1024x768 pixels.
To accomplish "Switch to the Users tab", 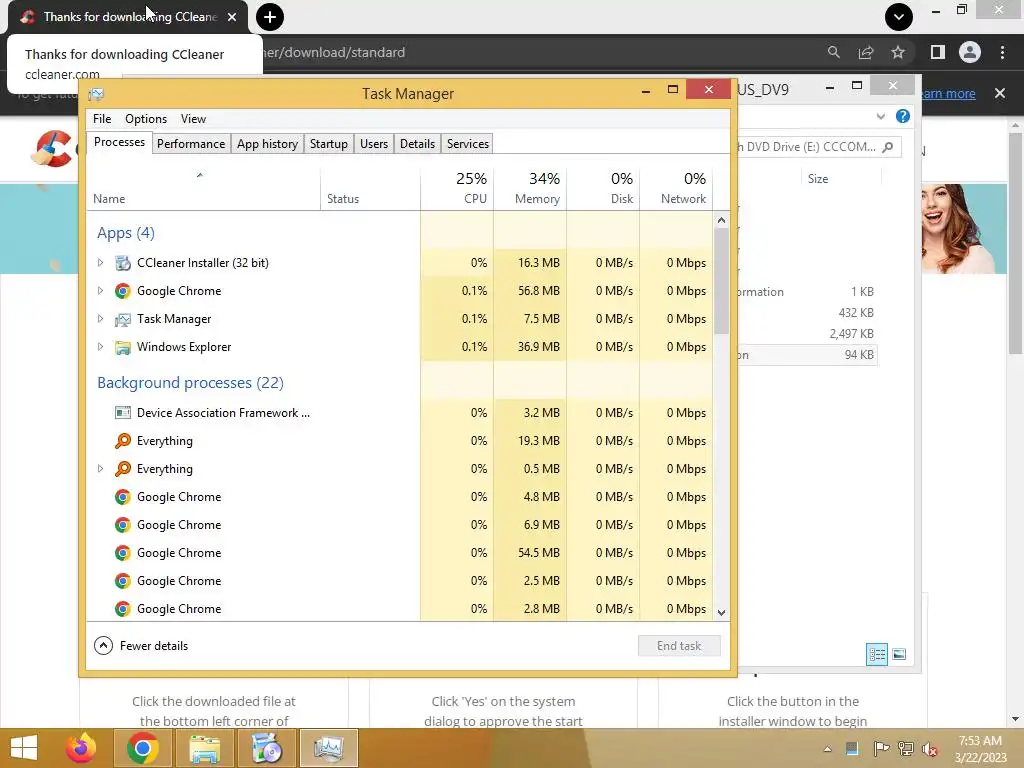I will [374, 144].
